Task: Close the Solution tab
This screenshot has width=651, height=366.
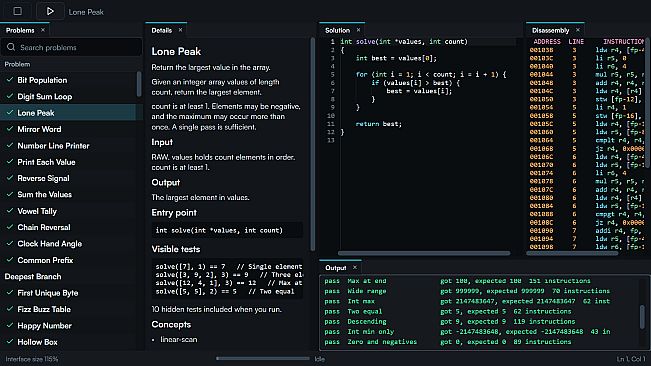Action: tap(358, 30)
